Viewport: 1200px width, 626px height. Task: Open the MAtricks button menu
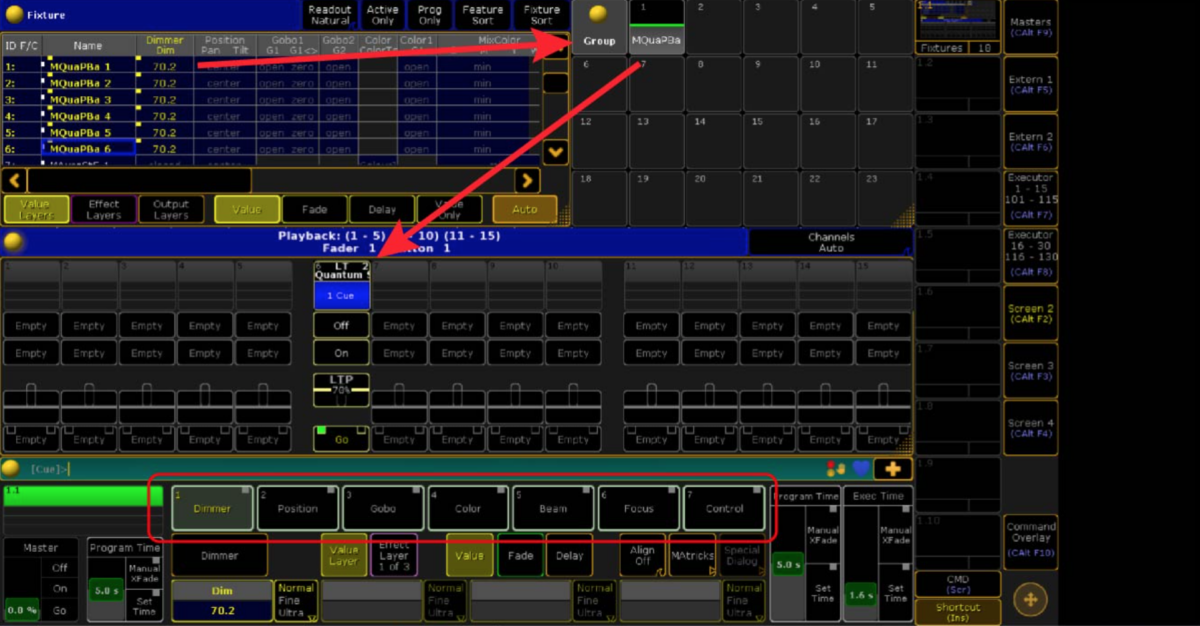tap(692, 555)
